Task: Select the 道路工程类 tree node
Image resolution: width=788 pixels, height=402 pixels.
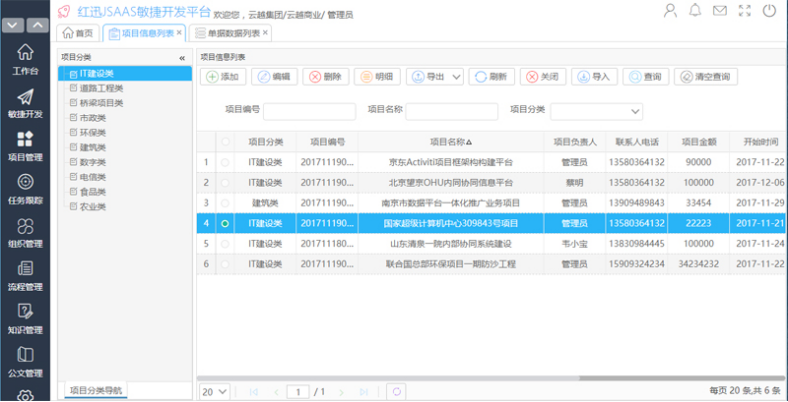Action: tap(101, 88)
